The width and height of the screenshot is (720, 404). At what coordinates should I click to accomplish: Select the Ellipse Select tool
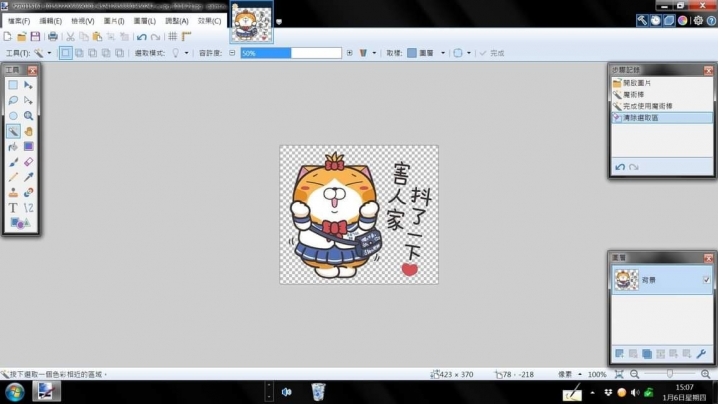point(13,116)
